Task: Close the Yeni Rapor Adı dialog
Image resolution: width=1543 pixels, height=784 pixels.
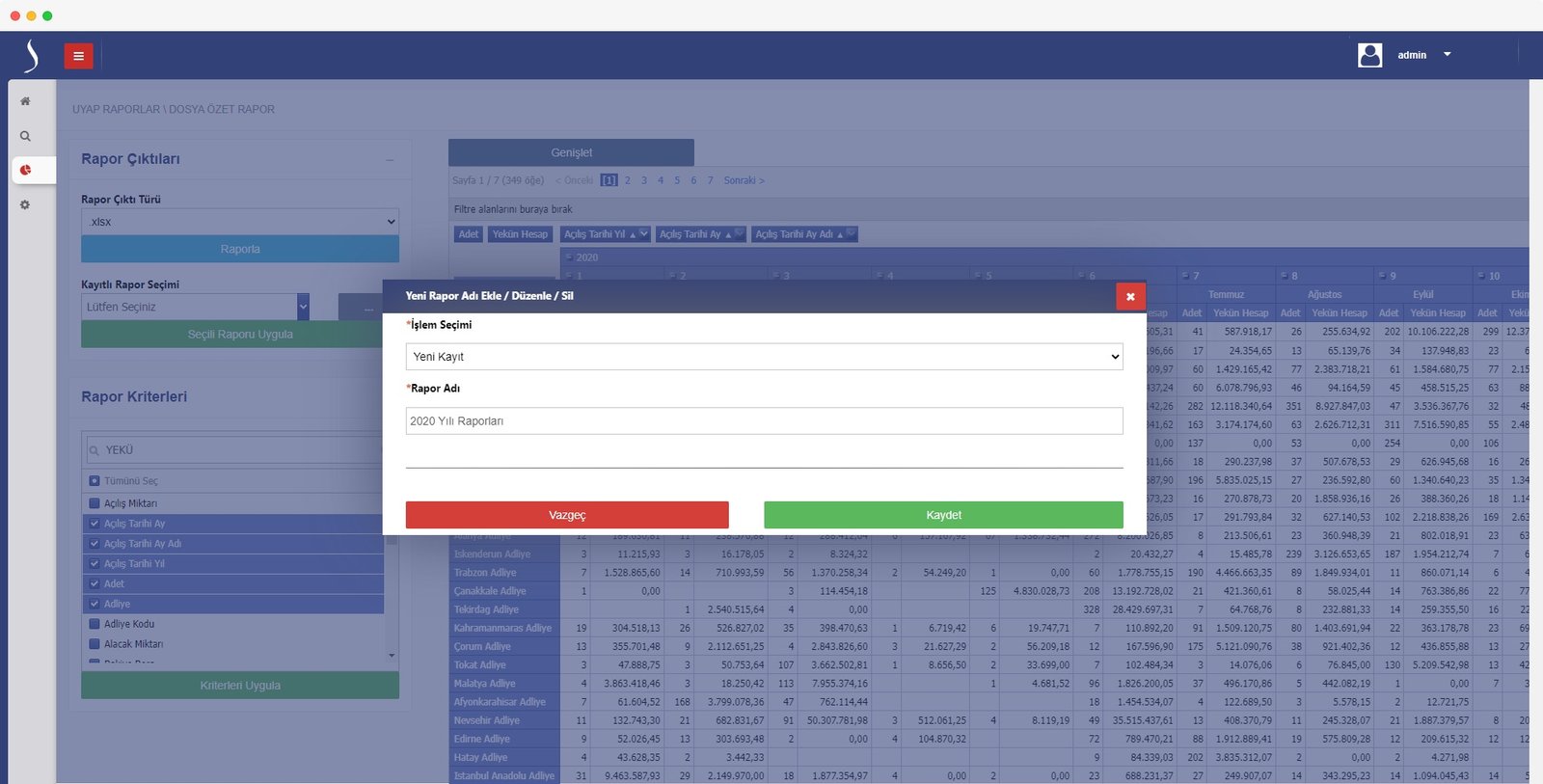Action: [1129, 296]
